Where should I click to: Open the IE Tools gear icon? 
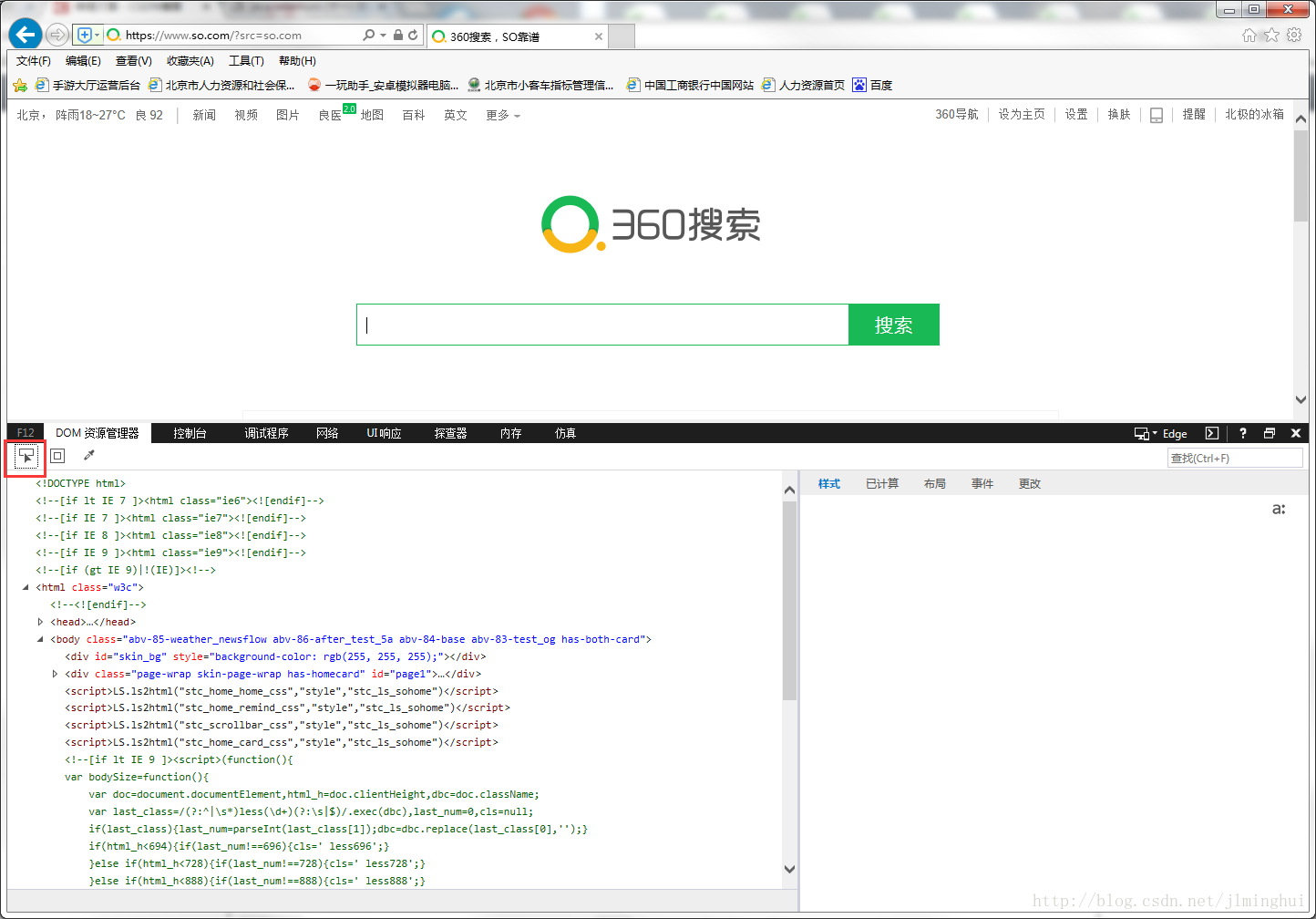coord(1294,35)
